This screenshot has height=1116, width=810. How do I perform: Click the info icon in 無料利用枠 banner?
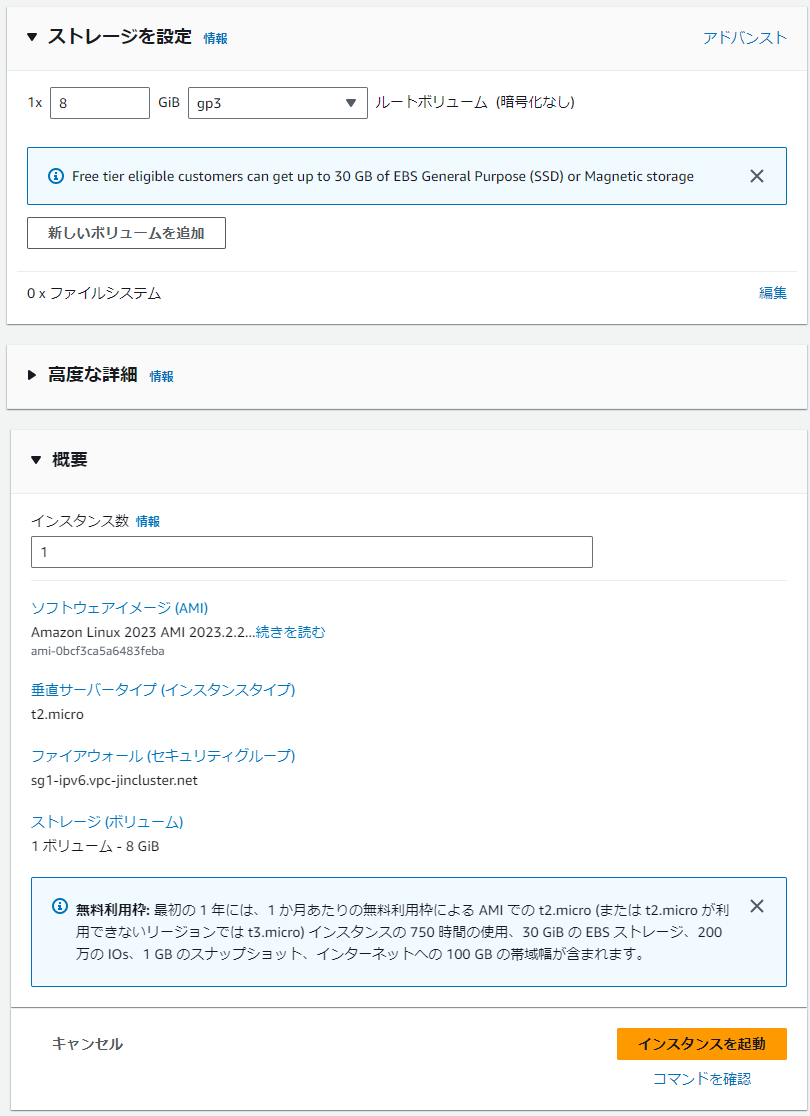tap(60, 907)
